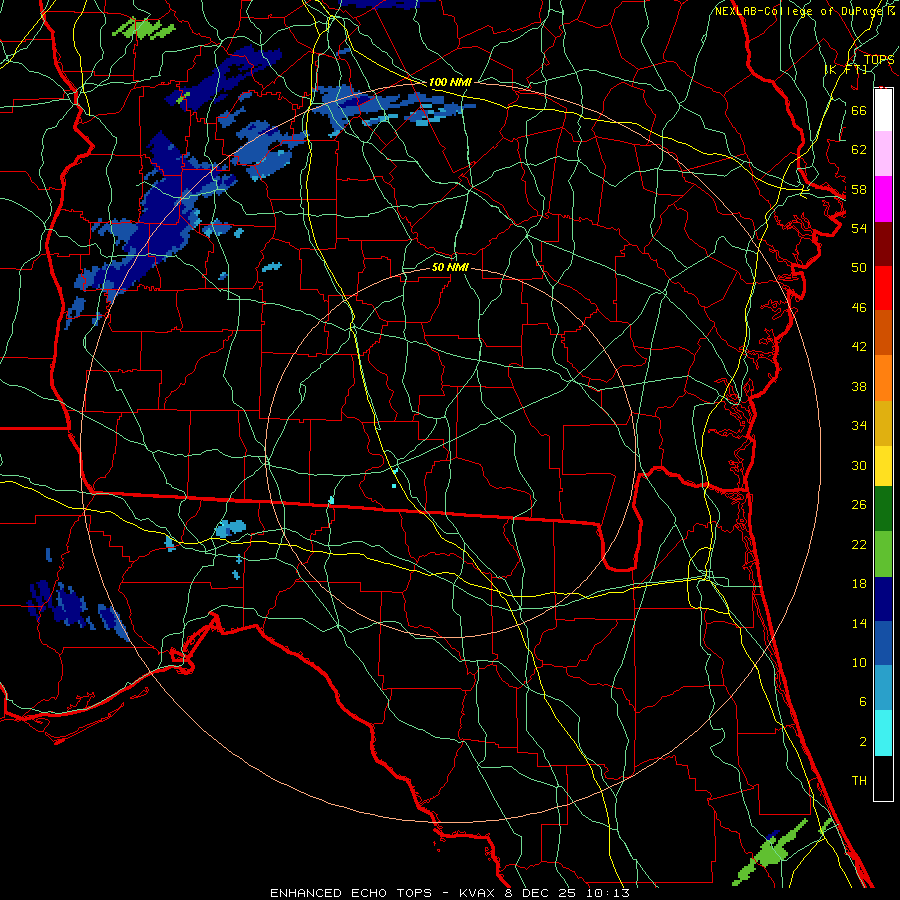Click the legend value '66'
This screenshot has width=900, height=900.
pos(859,110)
